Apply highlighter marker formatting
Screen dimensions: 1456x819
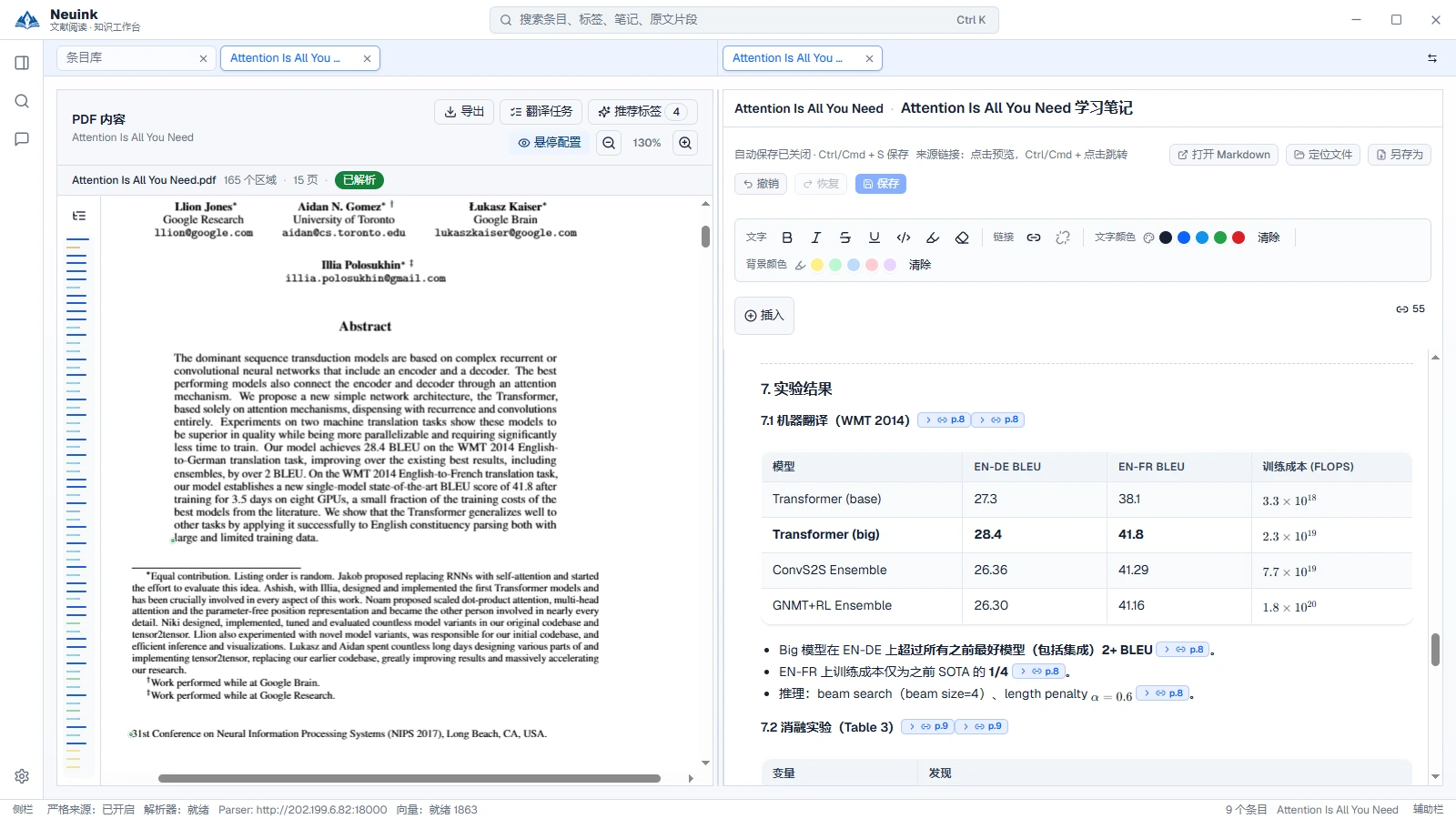coord(933,238)
